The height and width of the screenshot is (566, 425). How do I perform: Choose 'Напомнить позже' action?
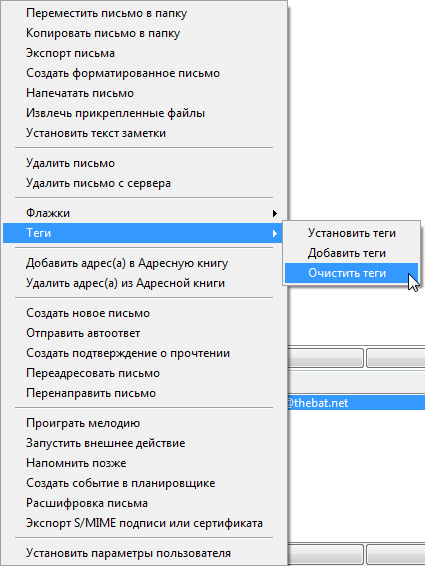143,463
